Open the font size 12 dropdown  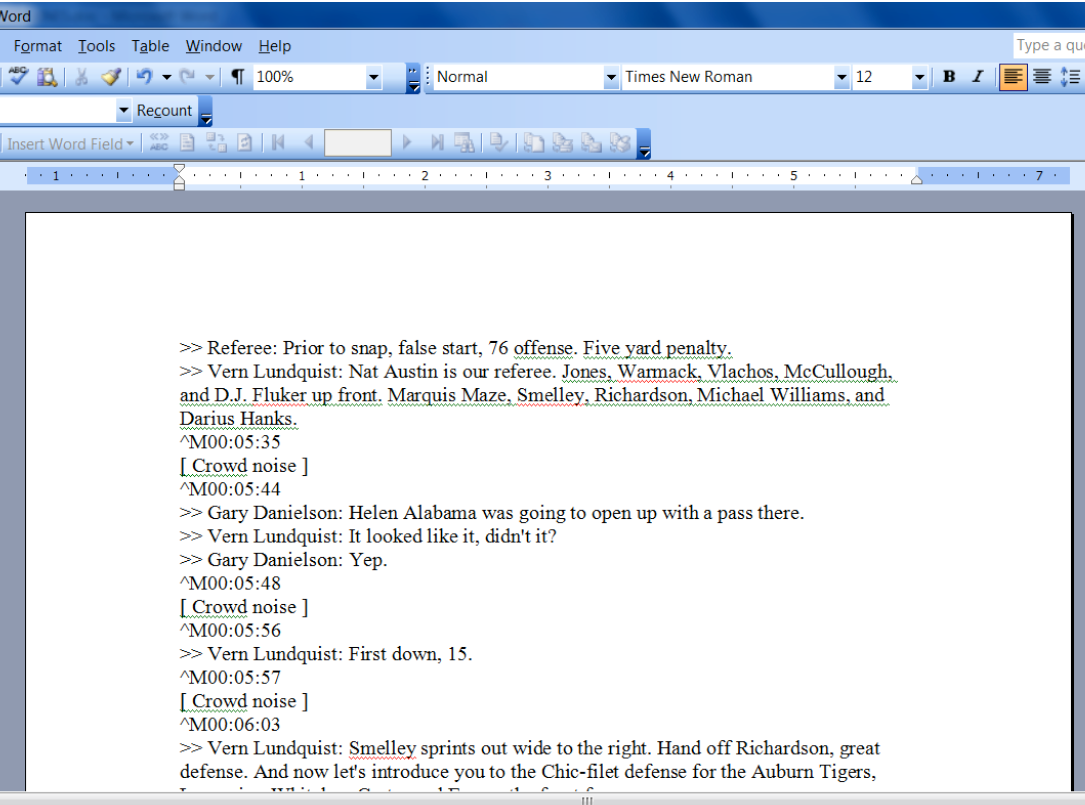[x=919, y=77]
